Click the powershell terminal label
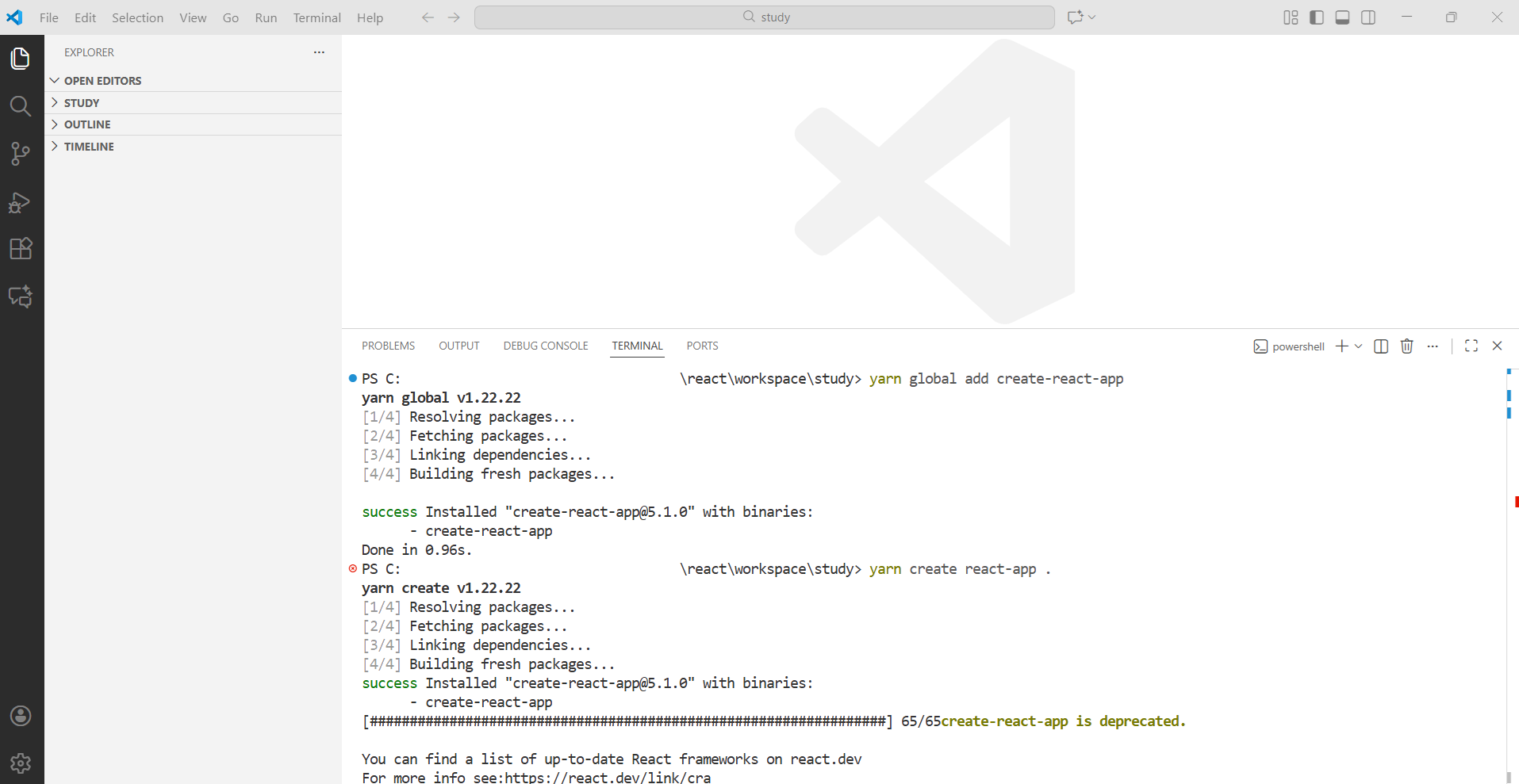Screen dimensions: 1519x784 1289,346
